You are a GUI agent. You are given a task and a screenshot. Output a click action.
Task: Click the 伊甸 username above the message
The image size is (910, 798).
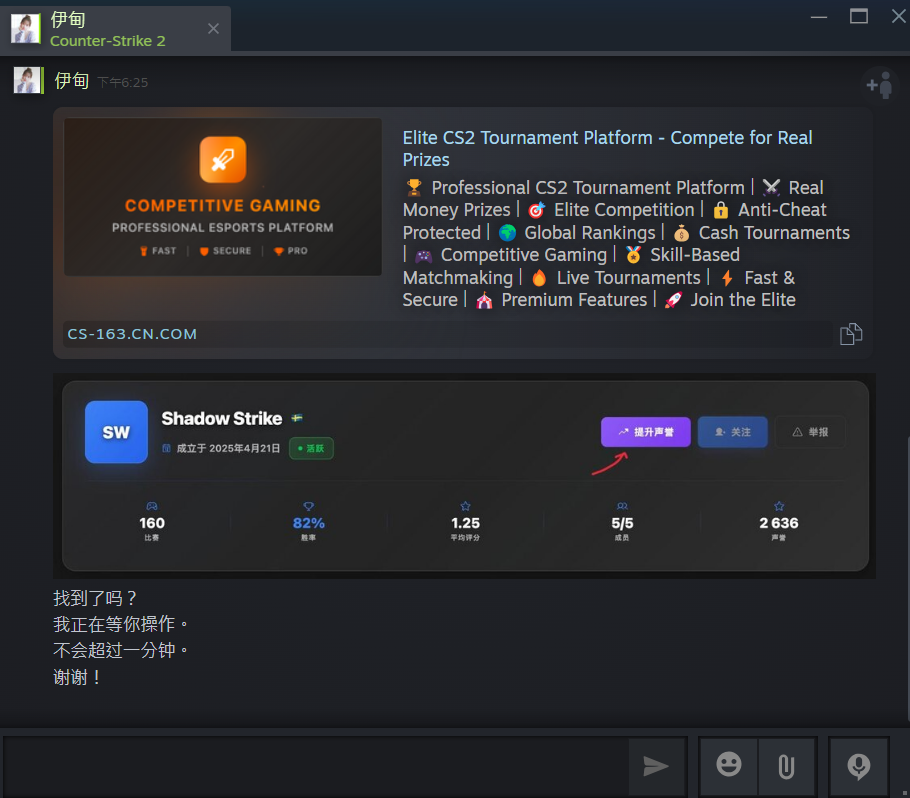tap(72, 81)
